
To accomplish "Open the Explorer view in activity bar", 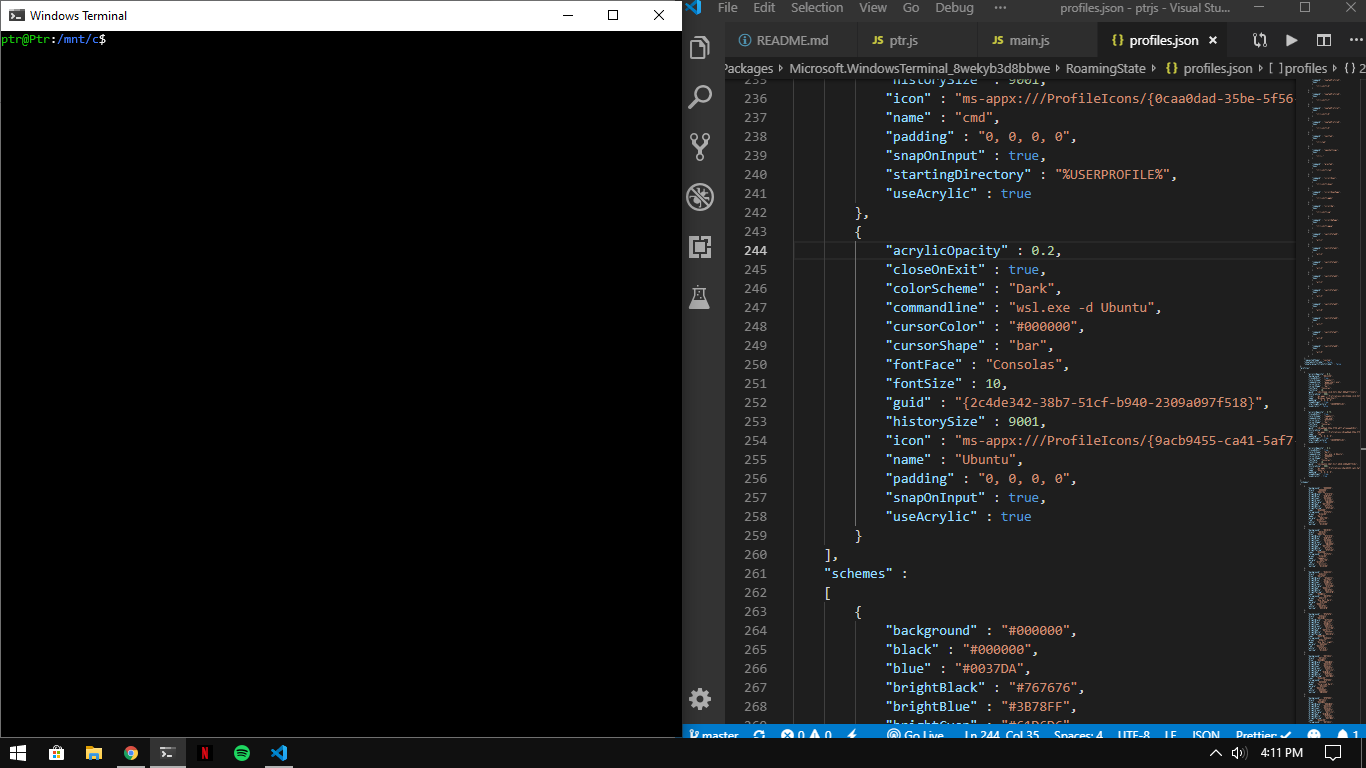I will pyautogui.click(x=700, y=47).
